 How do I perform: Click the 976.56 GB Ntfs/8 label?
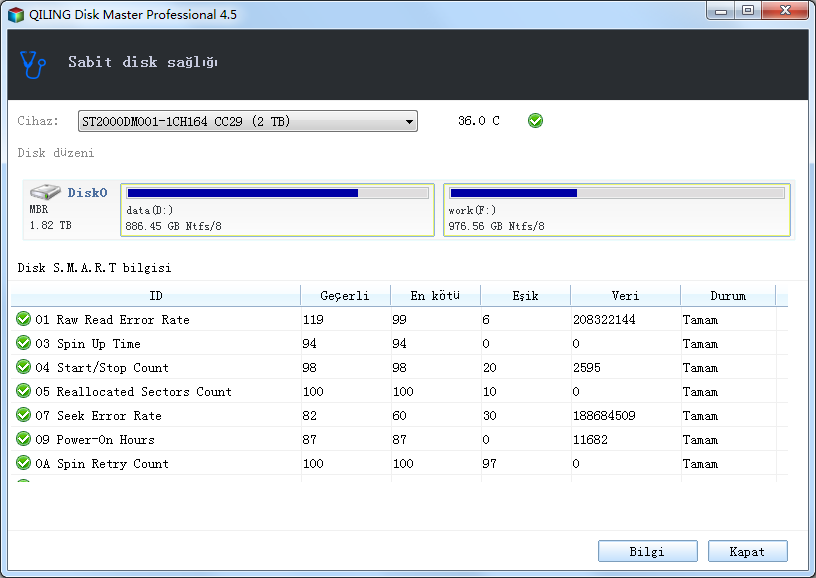[496, 226]
